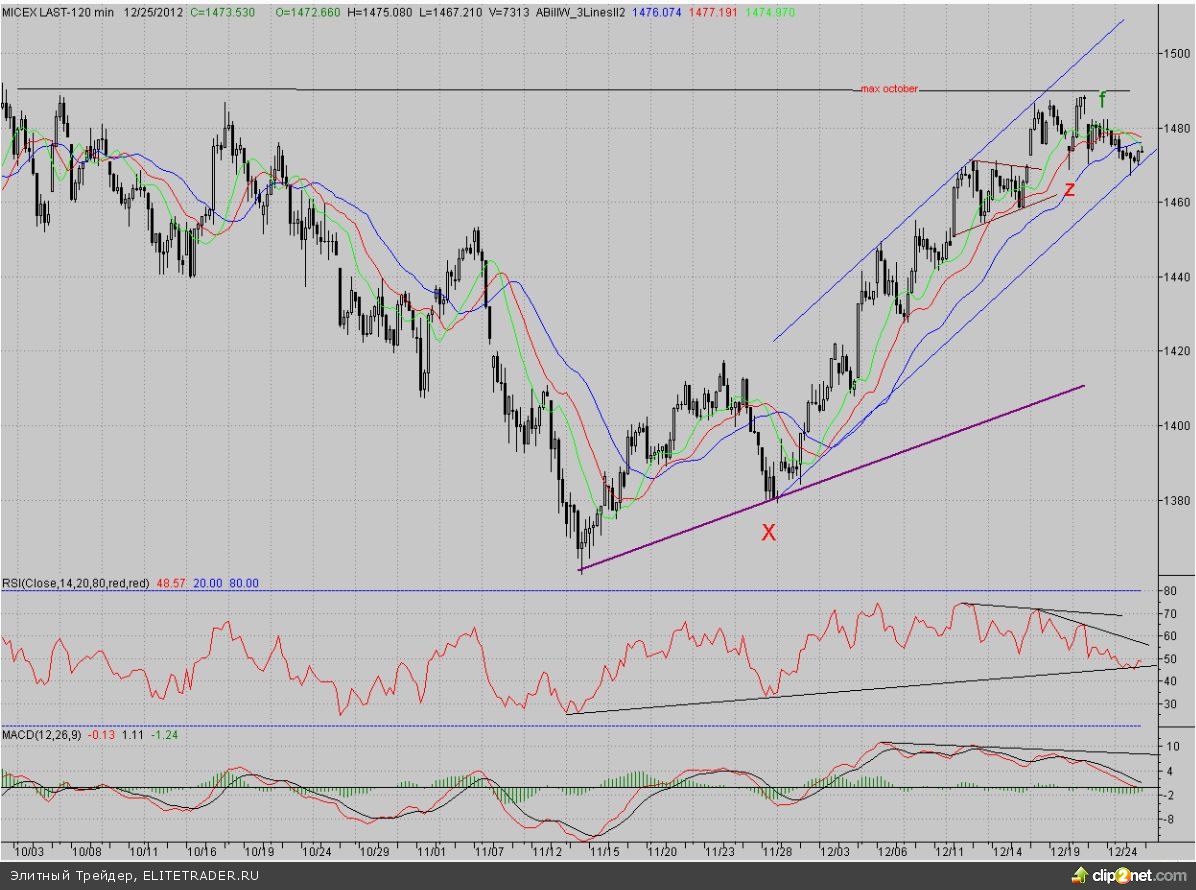The width and height of the screenshot is (1196, 890).
Task: Click the MICEX LAST-120 min chart title
Action: (x=59, y=10)
